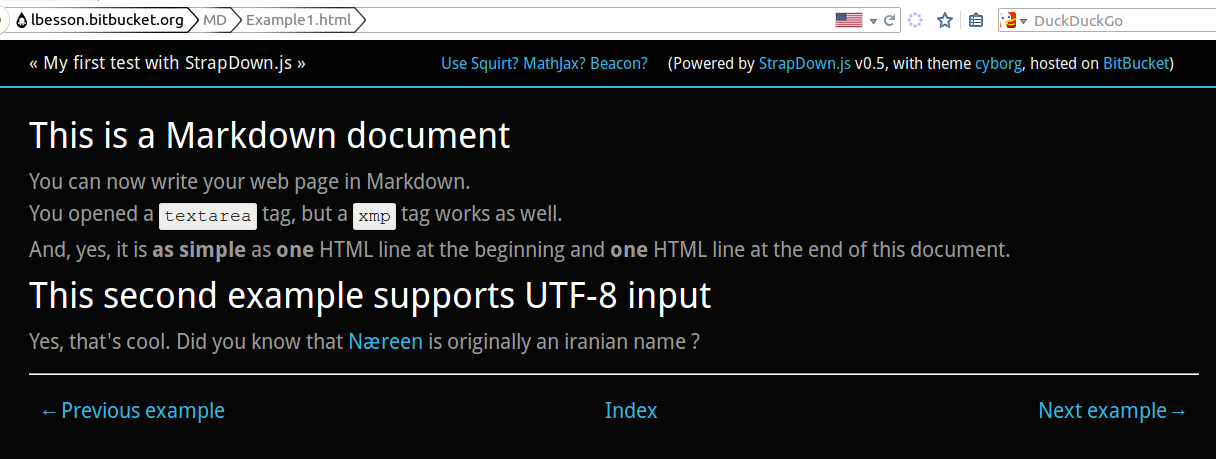Click the site identity icon in URL bar

(21, 20)
